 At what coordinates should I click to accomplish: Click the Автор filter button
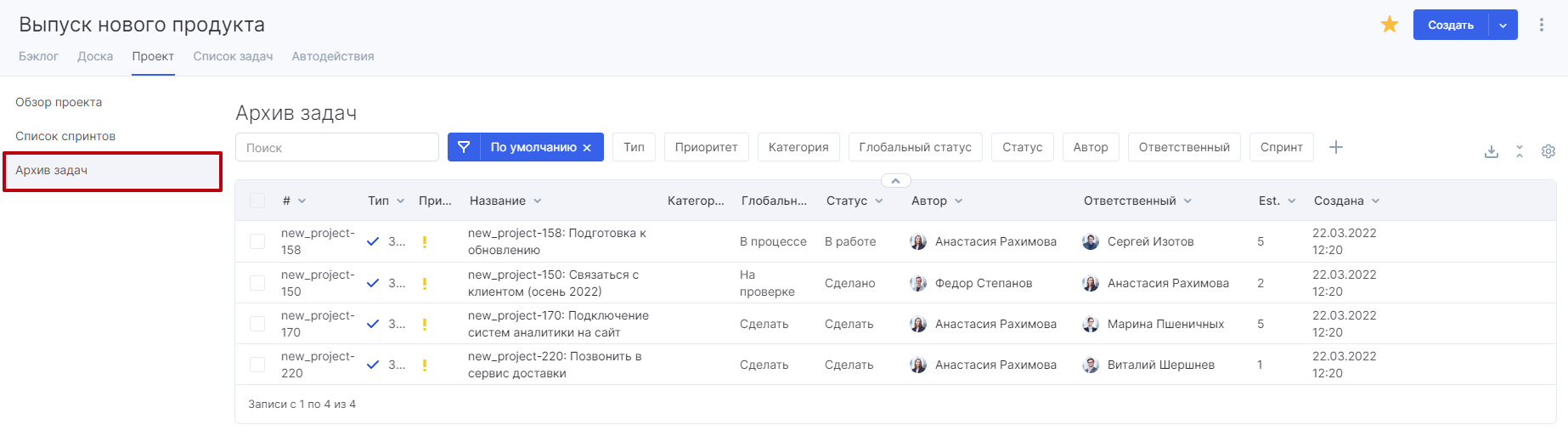[1091, 147]
